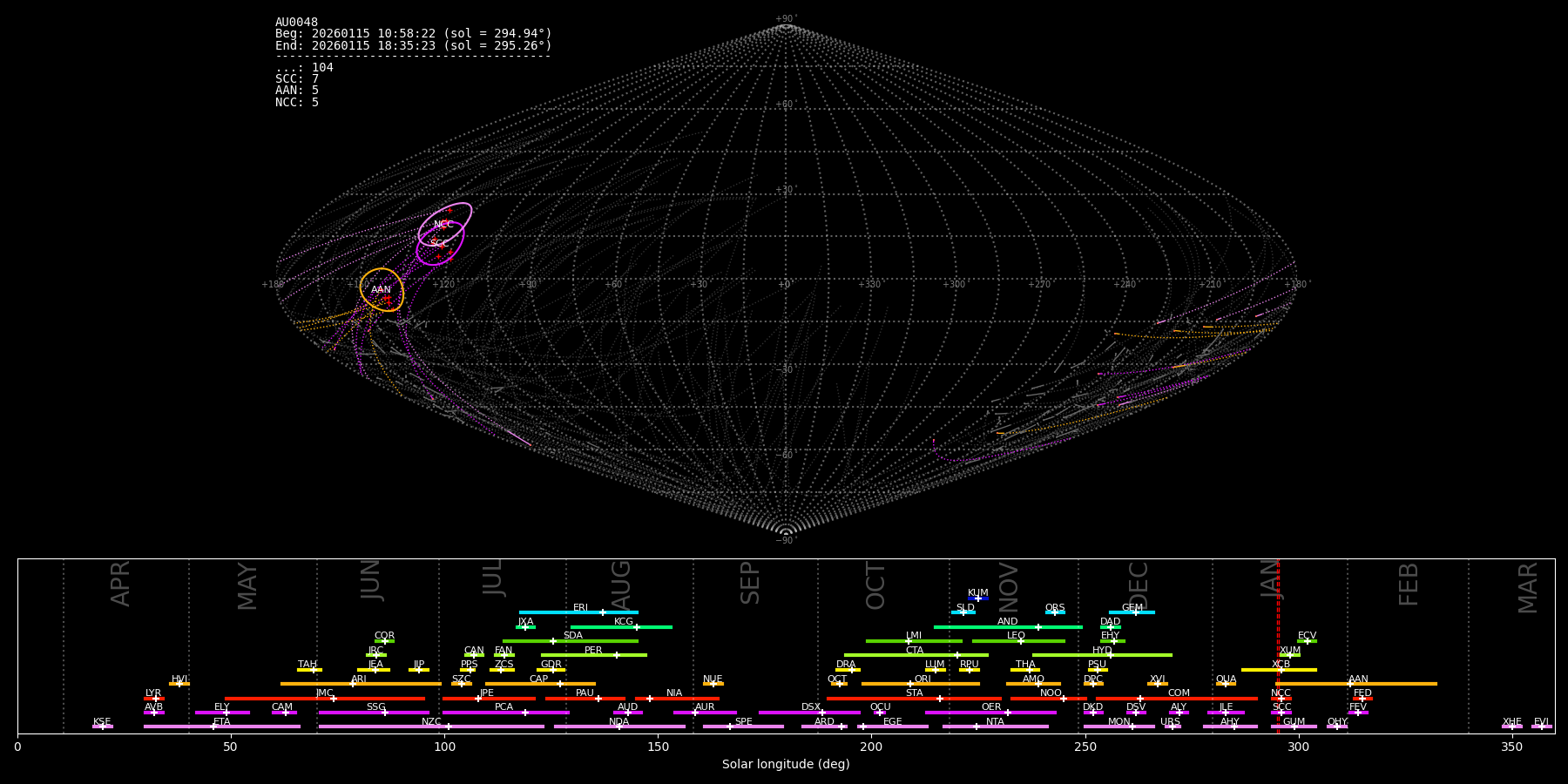
Task: Select the NCC ellipse label on sky map
Action: pyautogui.click(x=443, y=225)
